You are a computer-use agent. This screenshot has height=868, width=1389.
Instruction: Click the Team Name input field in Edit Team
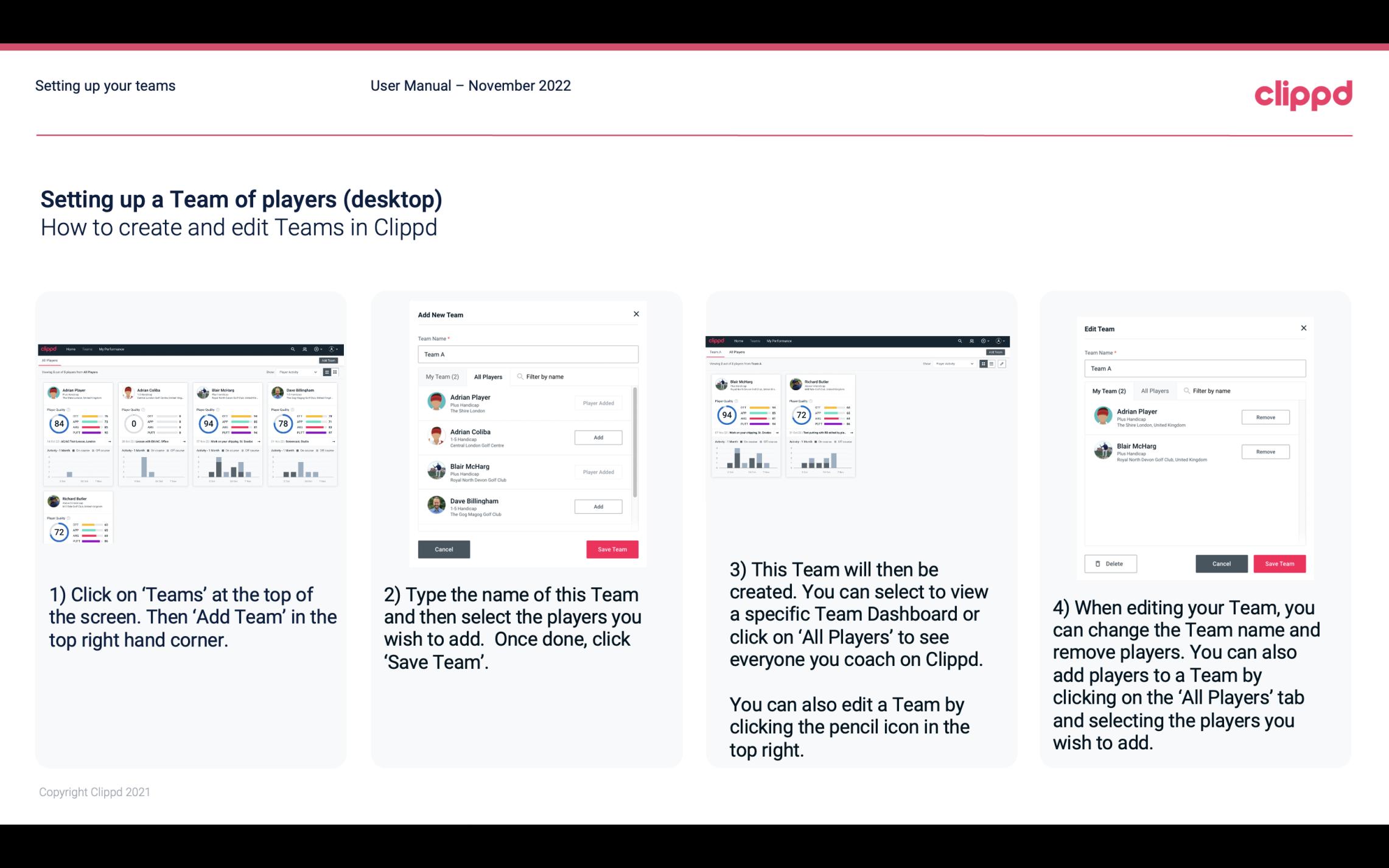click(x=1195, y=367)
